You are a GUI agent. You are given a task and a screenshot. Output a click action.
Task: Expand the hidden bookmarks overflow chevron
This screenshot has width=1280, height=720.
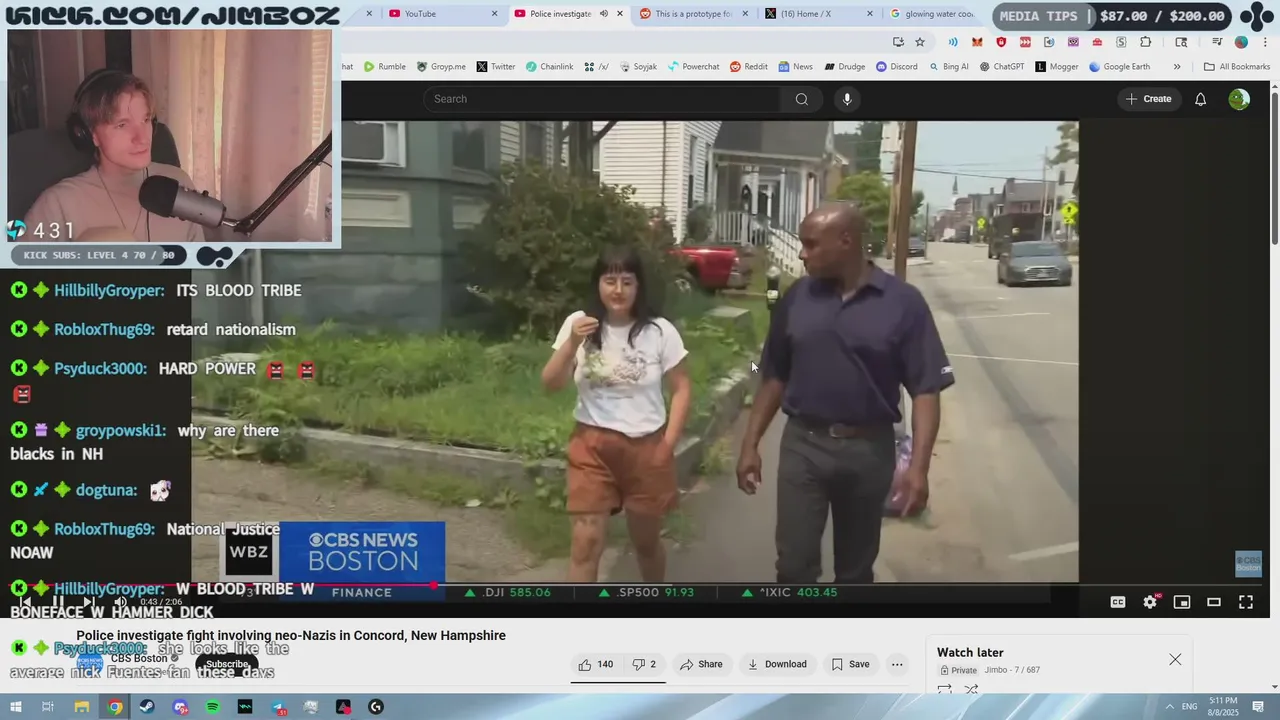coord(1177,67)
